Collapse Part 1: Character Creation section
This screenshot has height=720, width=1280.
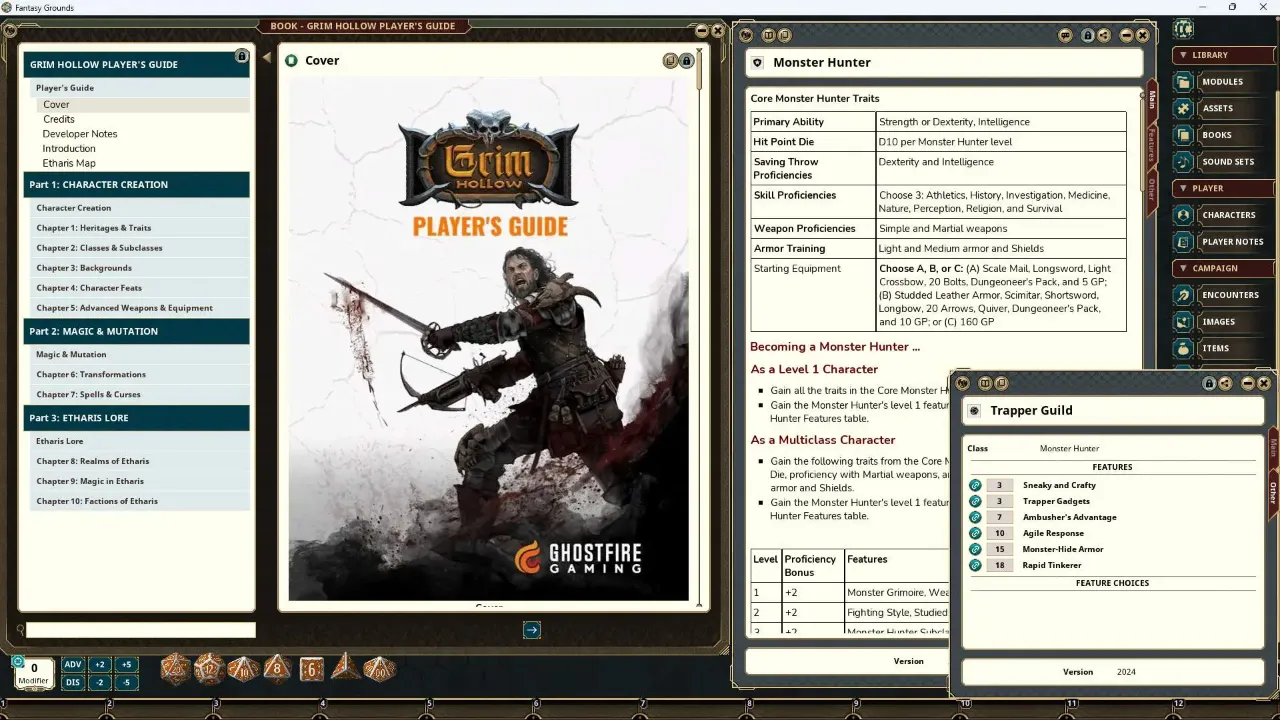pyautogui.click(x=137, y=184)
